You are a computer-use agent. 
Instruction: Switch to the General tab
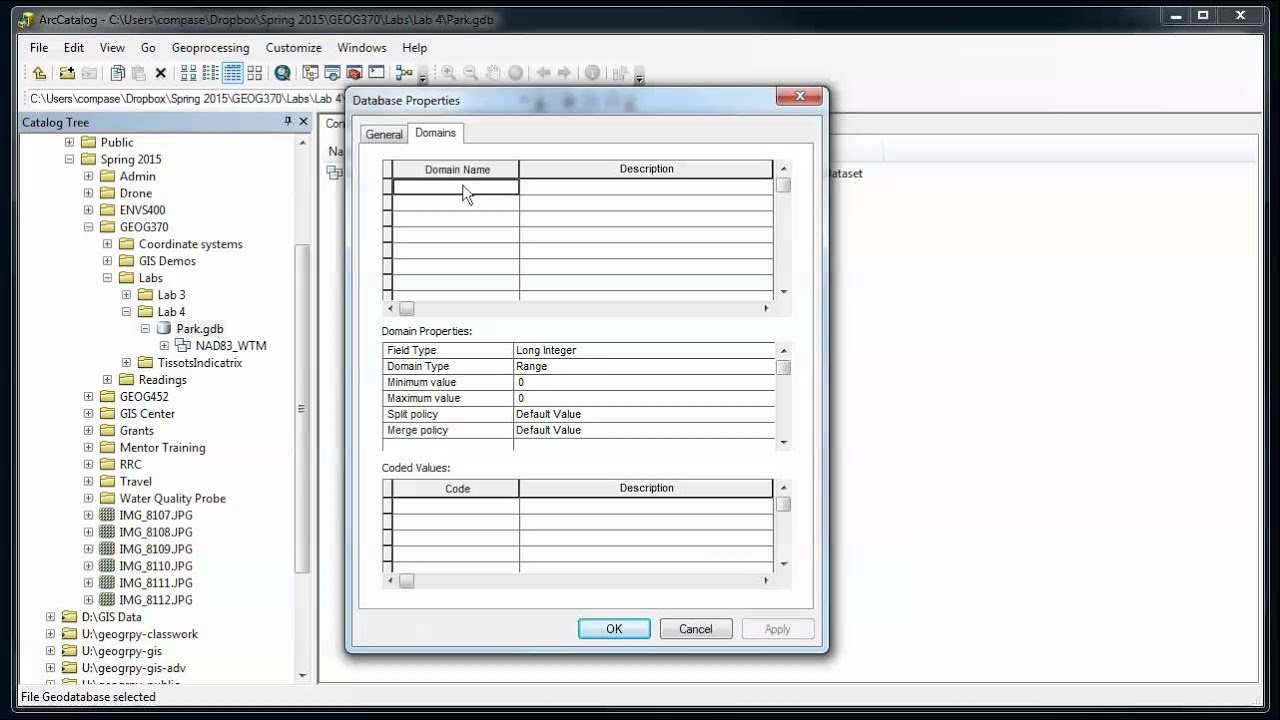tap(384, 134)
